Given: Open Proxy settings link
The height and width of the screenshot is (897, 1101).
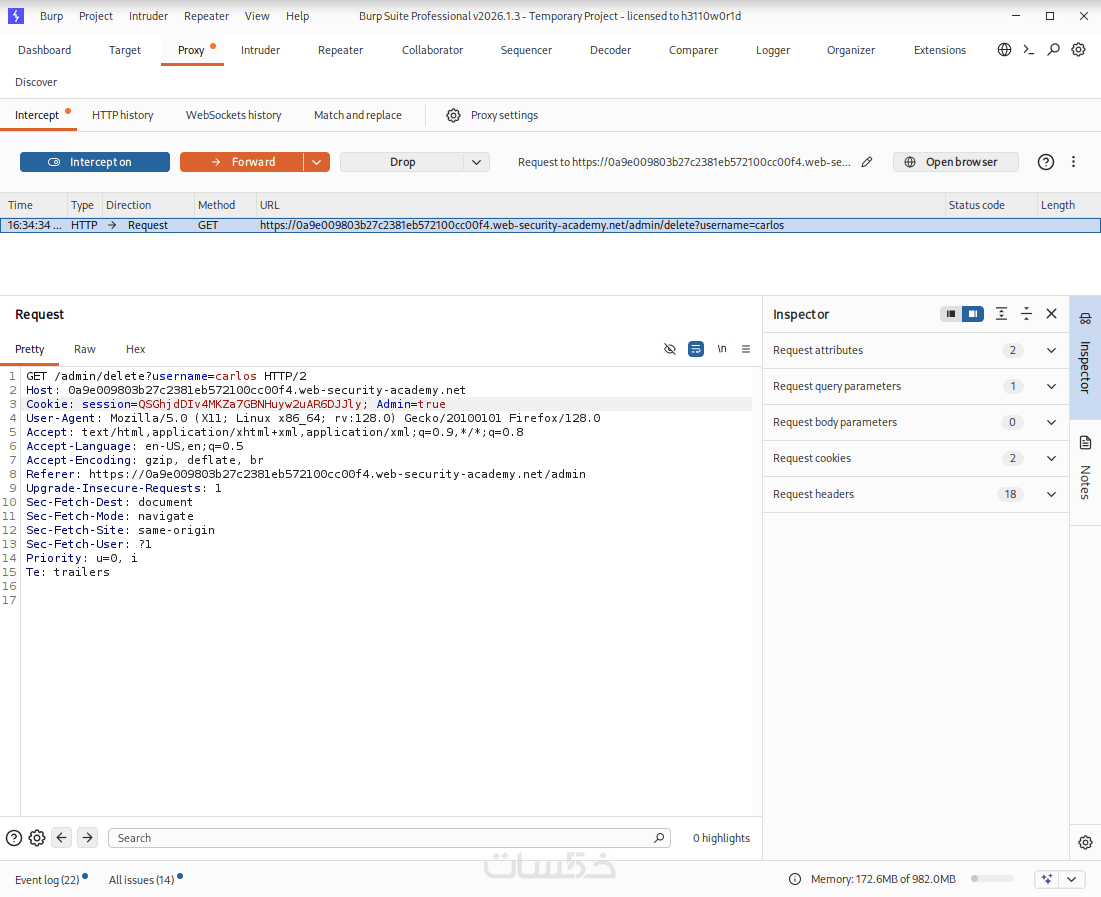Looking at the screenshot, I should click(504, 115).
